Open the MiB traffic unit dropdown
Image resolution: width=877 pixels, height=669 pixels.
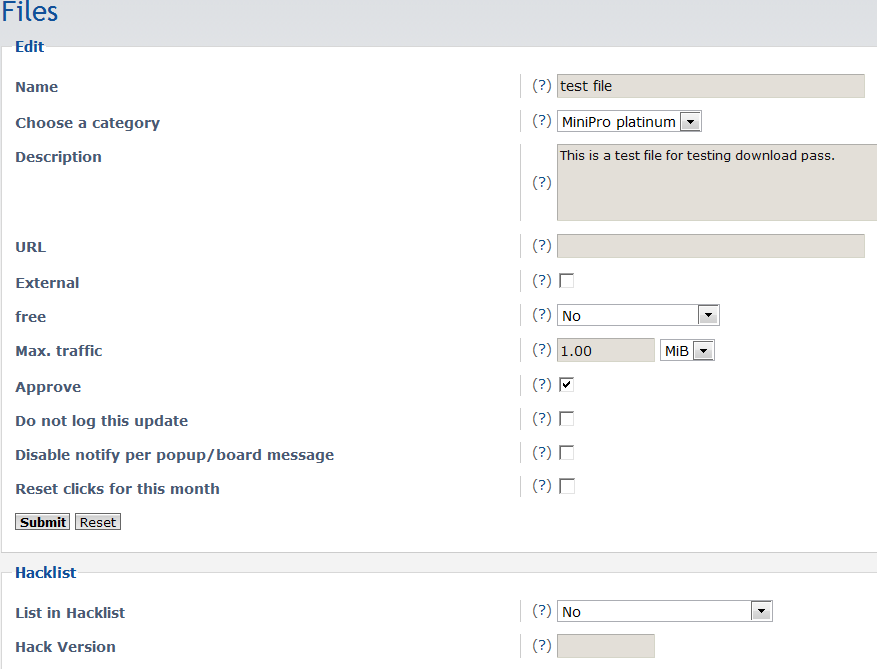point(687,351)
